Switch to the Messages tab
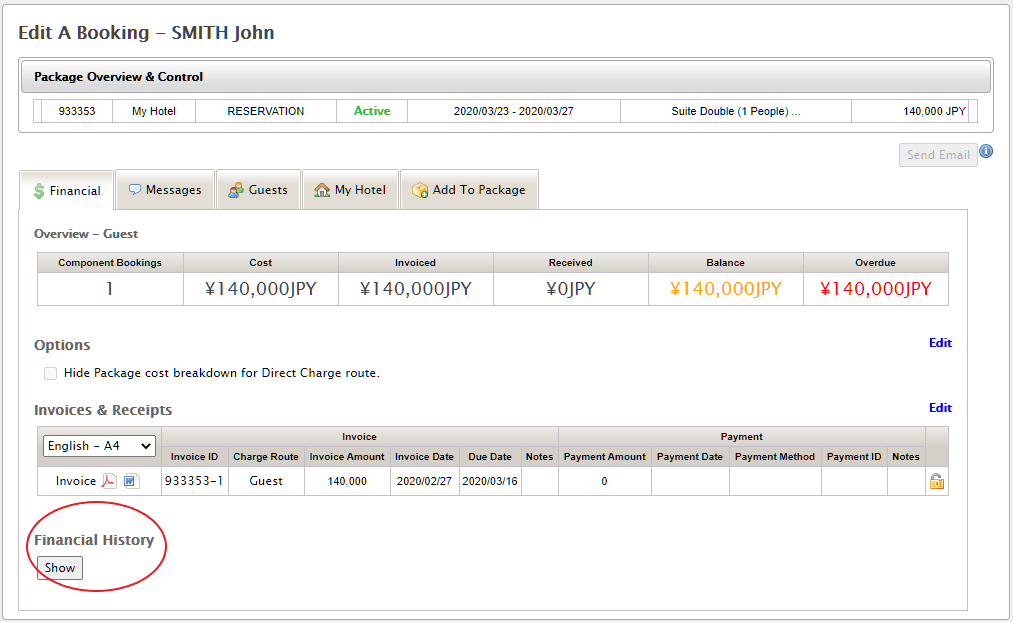This screenshot has width=1013, height=622. point(165,189)
